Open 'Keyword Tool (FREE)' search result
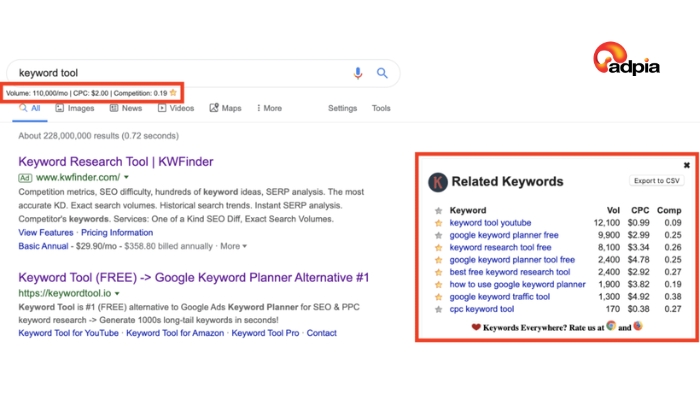Screen dimensions: 700x400 click(194, 278)
